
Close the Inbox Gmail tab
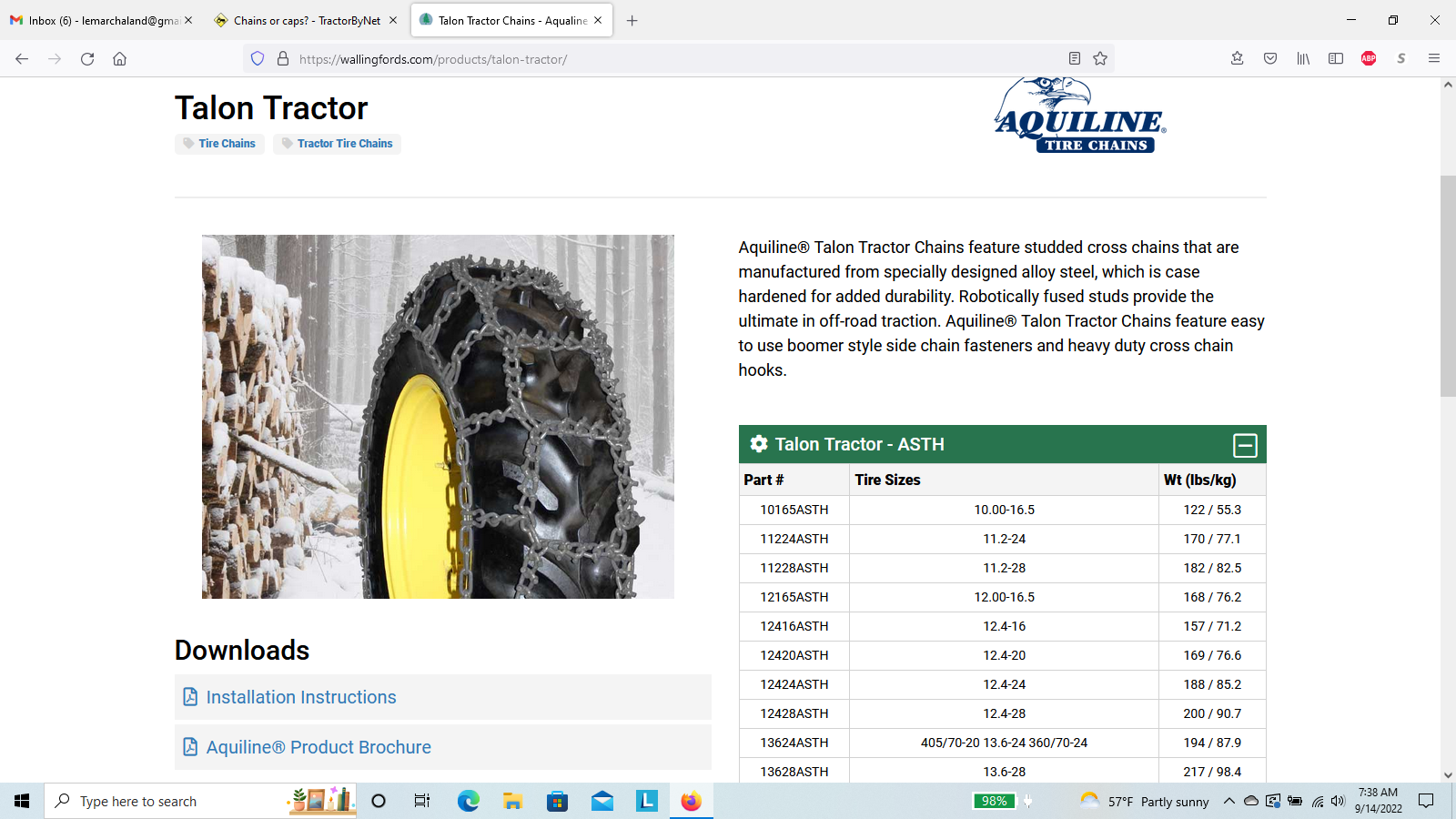188,20
